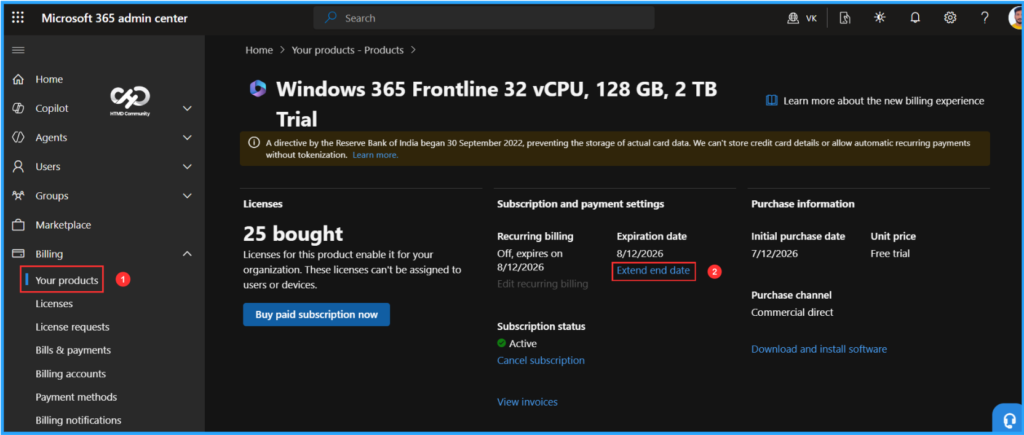Collapse the Billing menu chevron

(187, 253)
